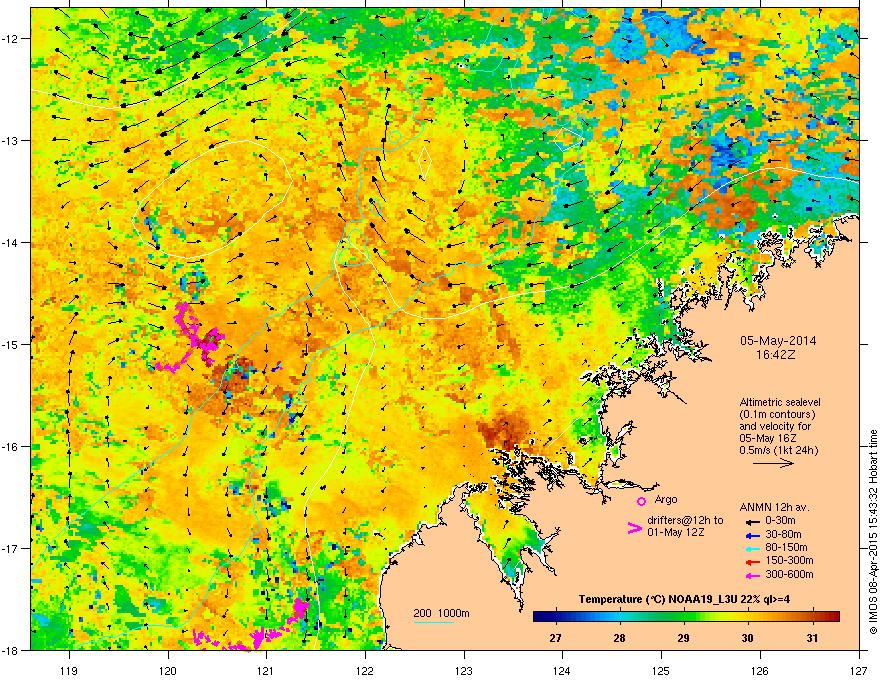Click the longitude axis label 121

[x=266, y=670]
